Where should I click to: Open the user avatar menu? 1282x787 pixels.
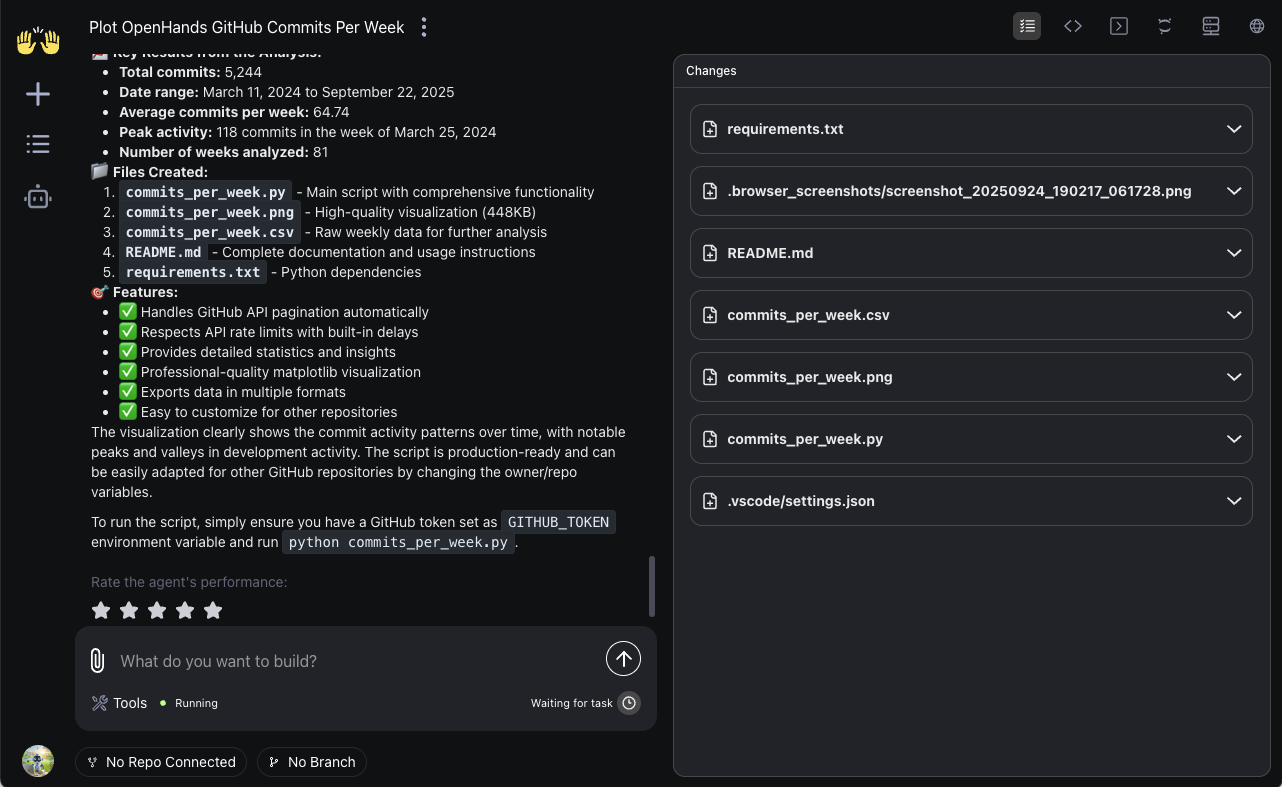coord(38,761)
